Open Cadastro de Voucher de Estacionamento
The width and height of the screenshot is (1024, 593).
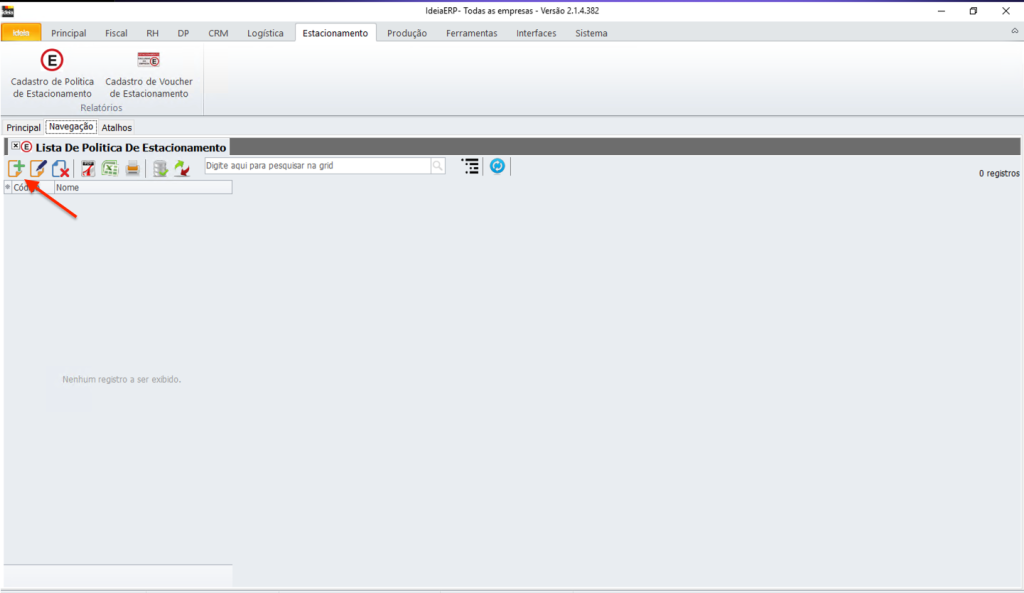tap(149, 73)
